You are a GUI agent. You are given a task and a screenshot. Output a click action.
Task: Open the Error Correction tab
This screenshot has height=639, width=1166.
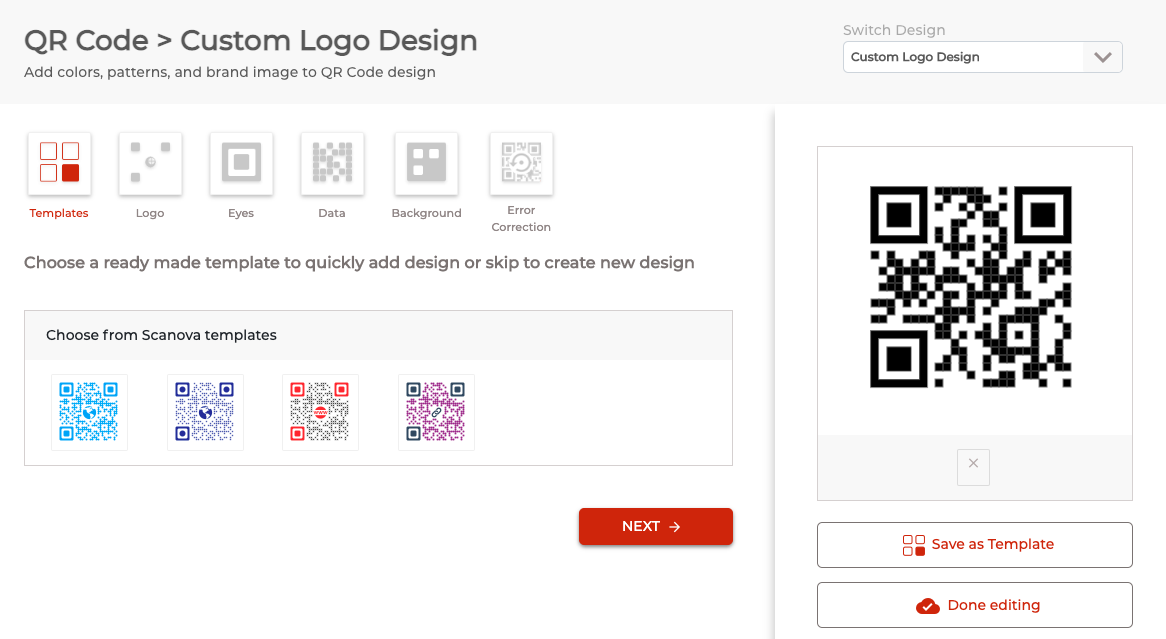click(x=521, y=163)
